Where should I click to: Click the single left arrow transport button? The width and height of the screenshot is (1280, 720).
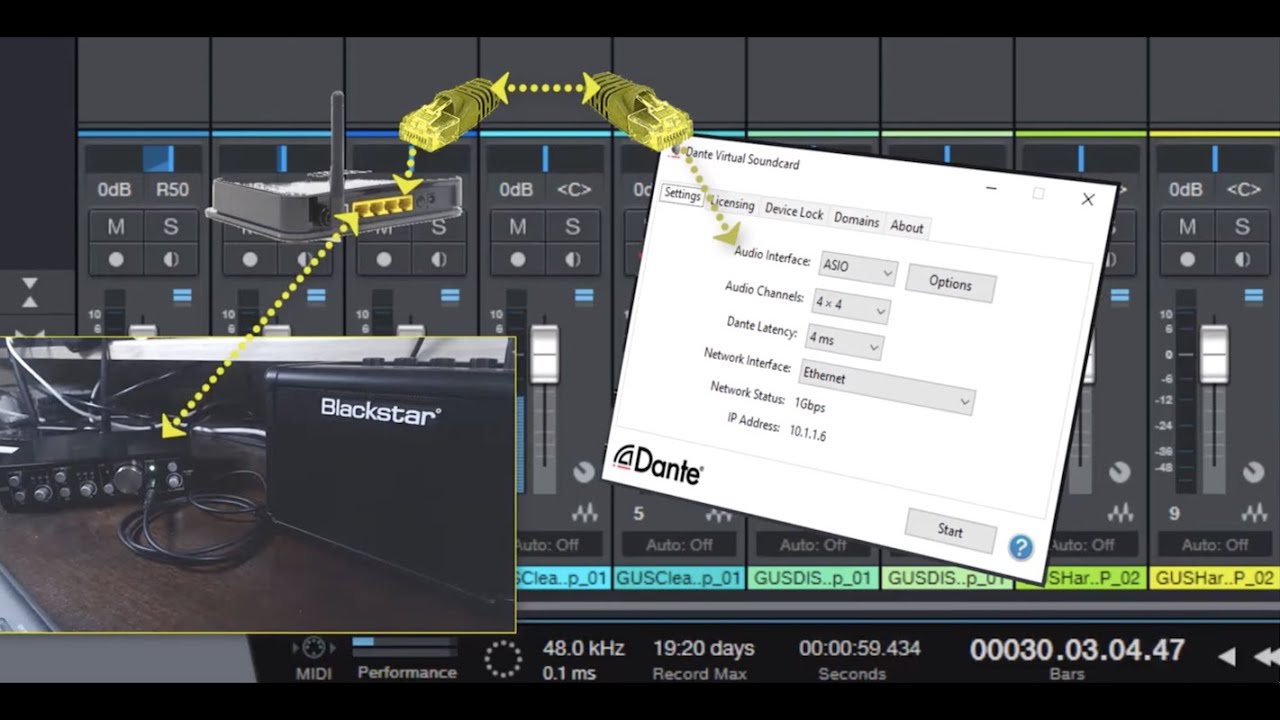click(1227, 656)
